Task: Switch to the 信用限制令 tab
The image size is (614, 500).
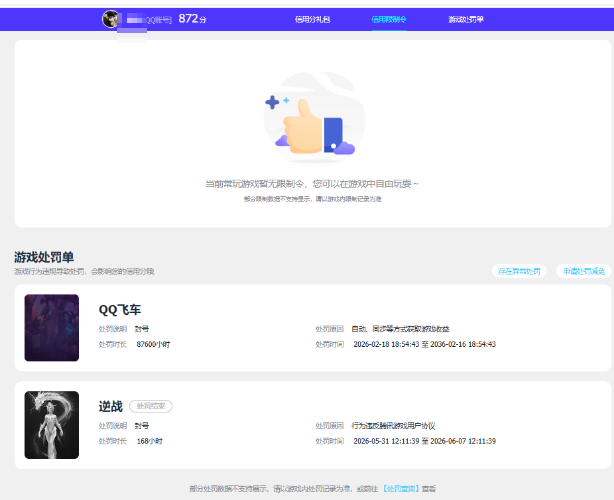Action: 388,19
